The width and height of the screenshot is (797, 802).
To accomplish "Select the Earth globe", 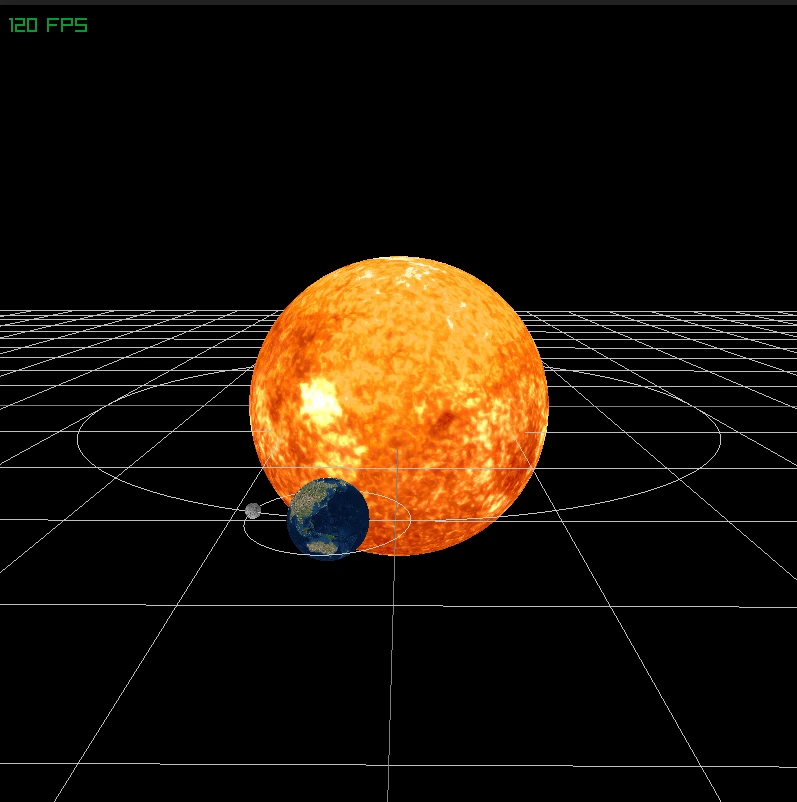I will coord(328,519).
